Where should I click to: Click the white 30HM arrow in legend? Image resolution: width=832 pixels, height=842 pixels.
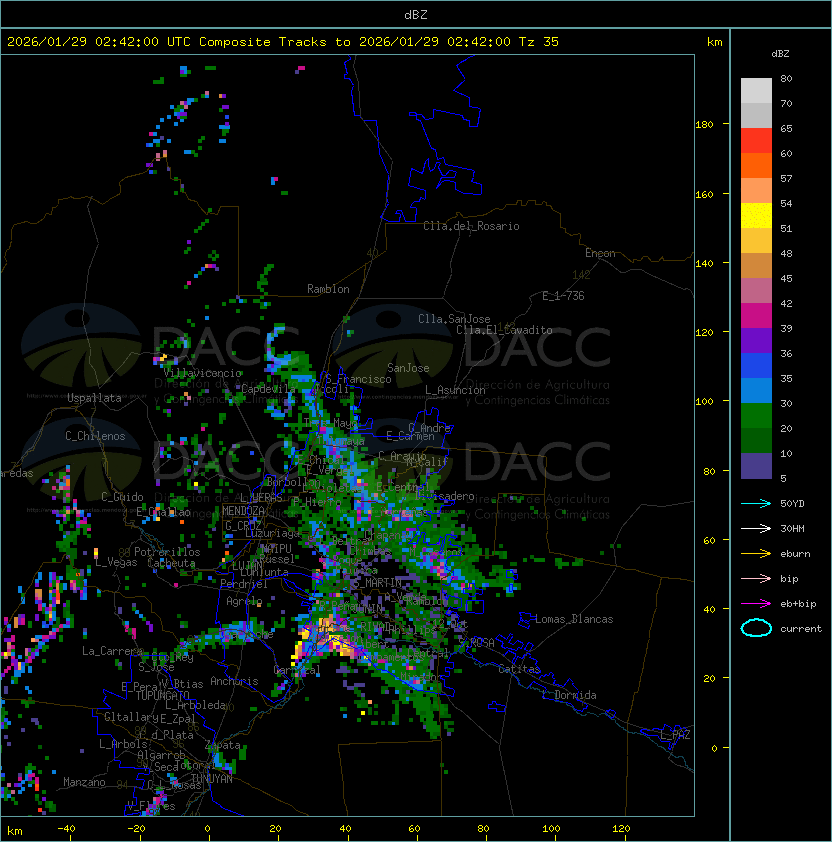pyautogui.click(x=756, y=528)
